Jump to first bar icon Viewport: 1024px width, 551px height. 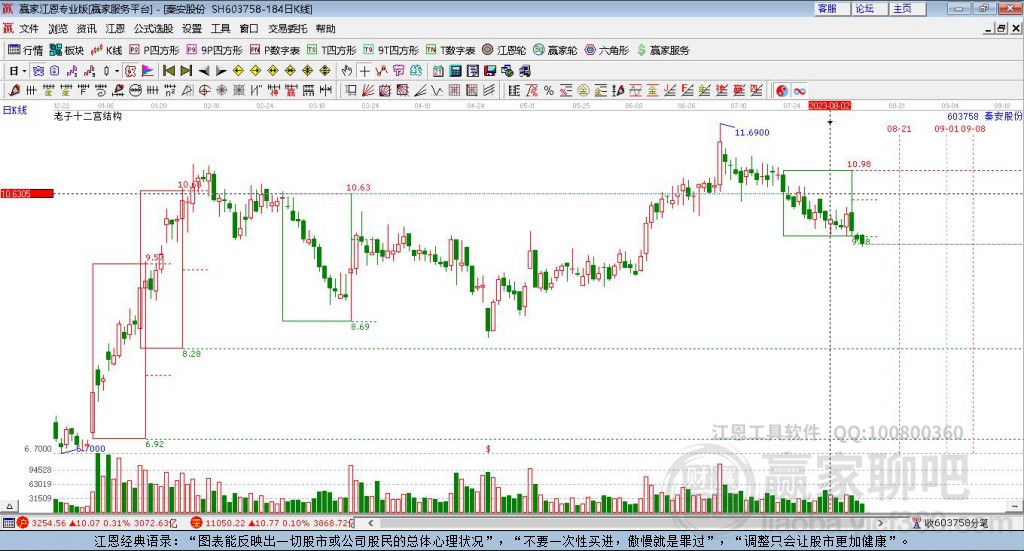(x=168, y=71)
